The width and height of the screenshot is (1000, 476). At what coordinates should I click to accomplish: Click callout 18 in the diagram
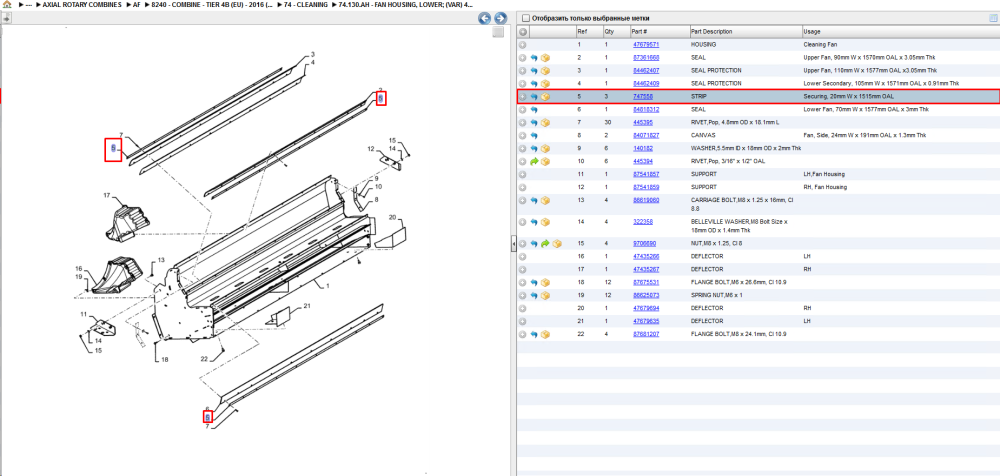point(165,360)
